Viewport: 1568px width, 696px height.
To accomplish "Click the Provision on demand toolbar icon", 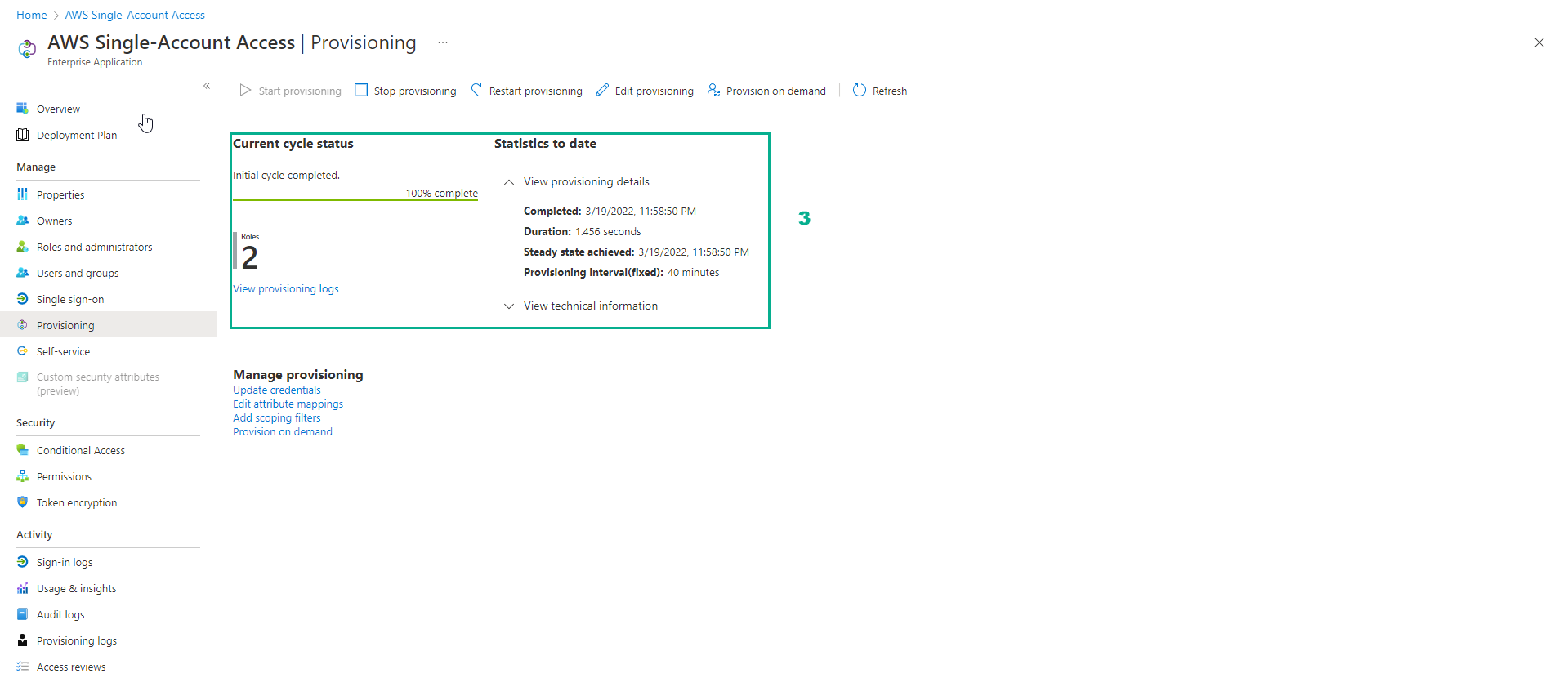I will (x=713, y=90).
